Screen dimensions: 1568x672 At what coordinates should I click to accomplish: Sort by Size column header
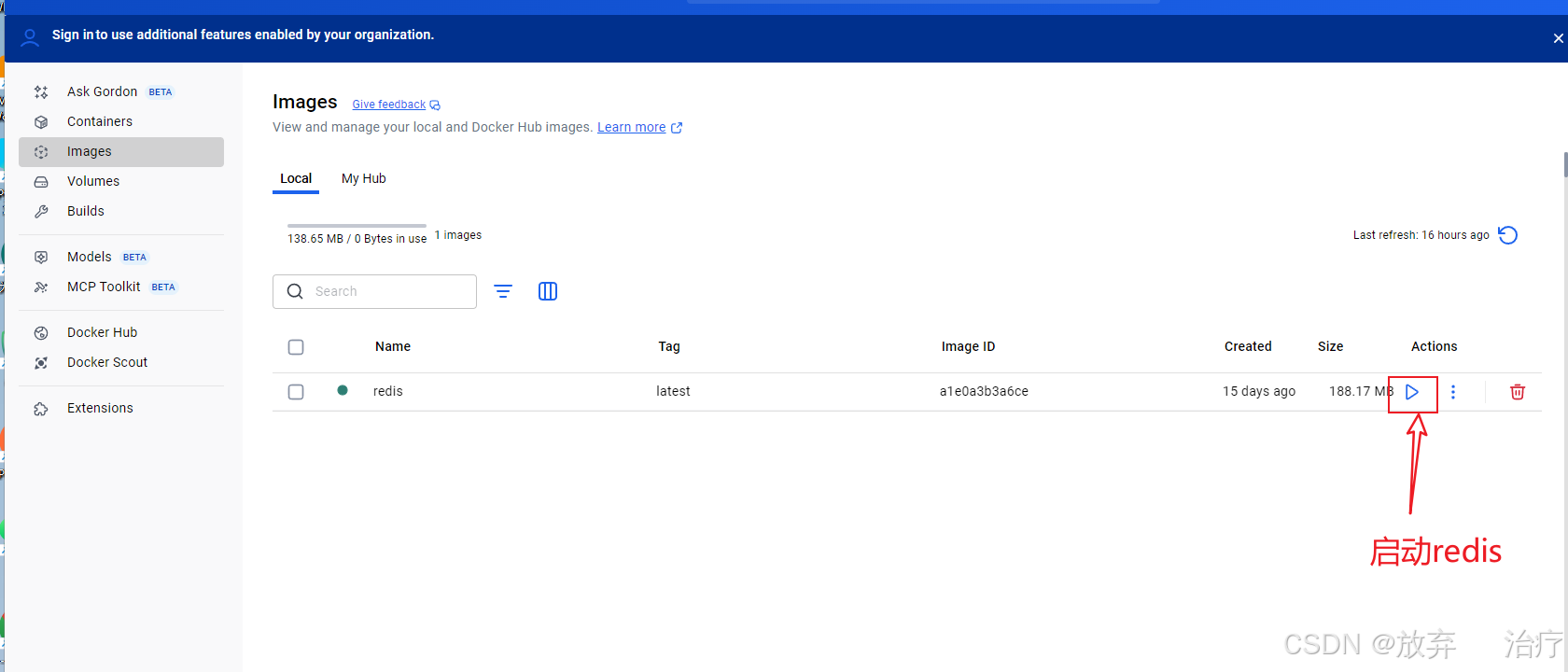(1330, 346)
